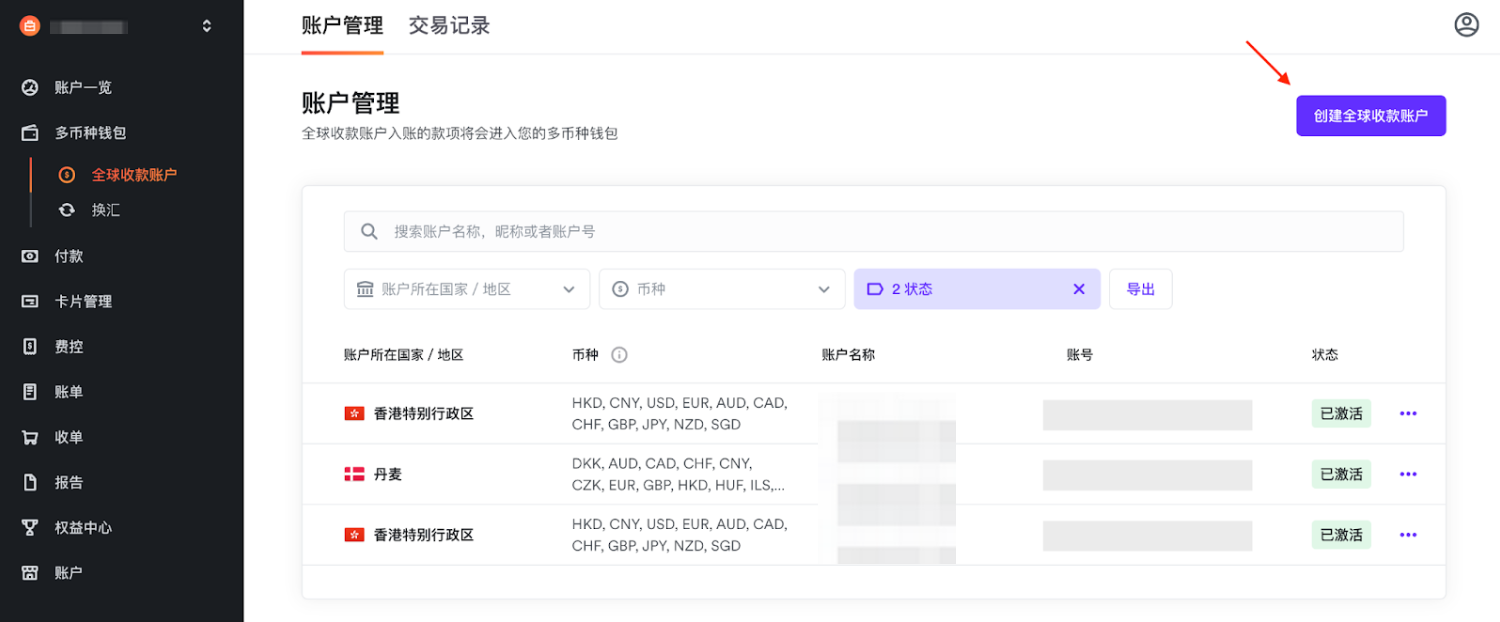Open the user profile avatar icon
Image resolution: width=1500 pixels, height=622 pixels.
coord(1466,25)
